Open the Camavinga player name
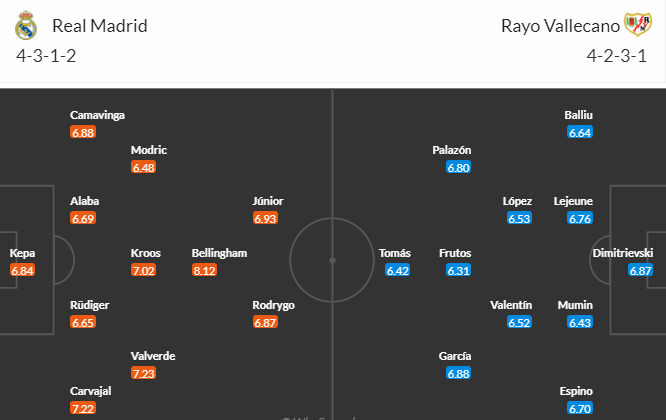The width and height of the screenshot is (666, 420). (97, 115)
